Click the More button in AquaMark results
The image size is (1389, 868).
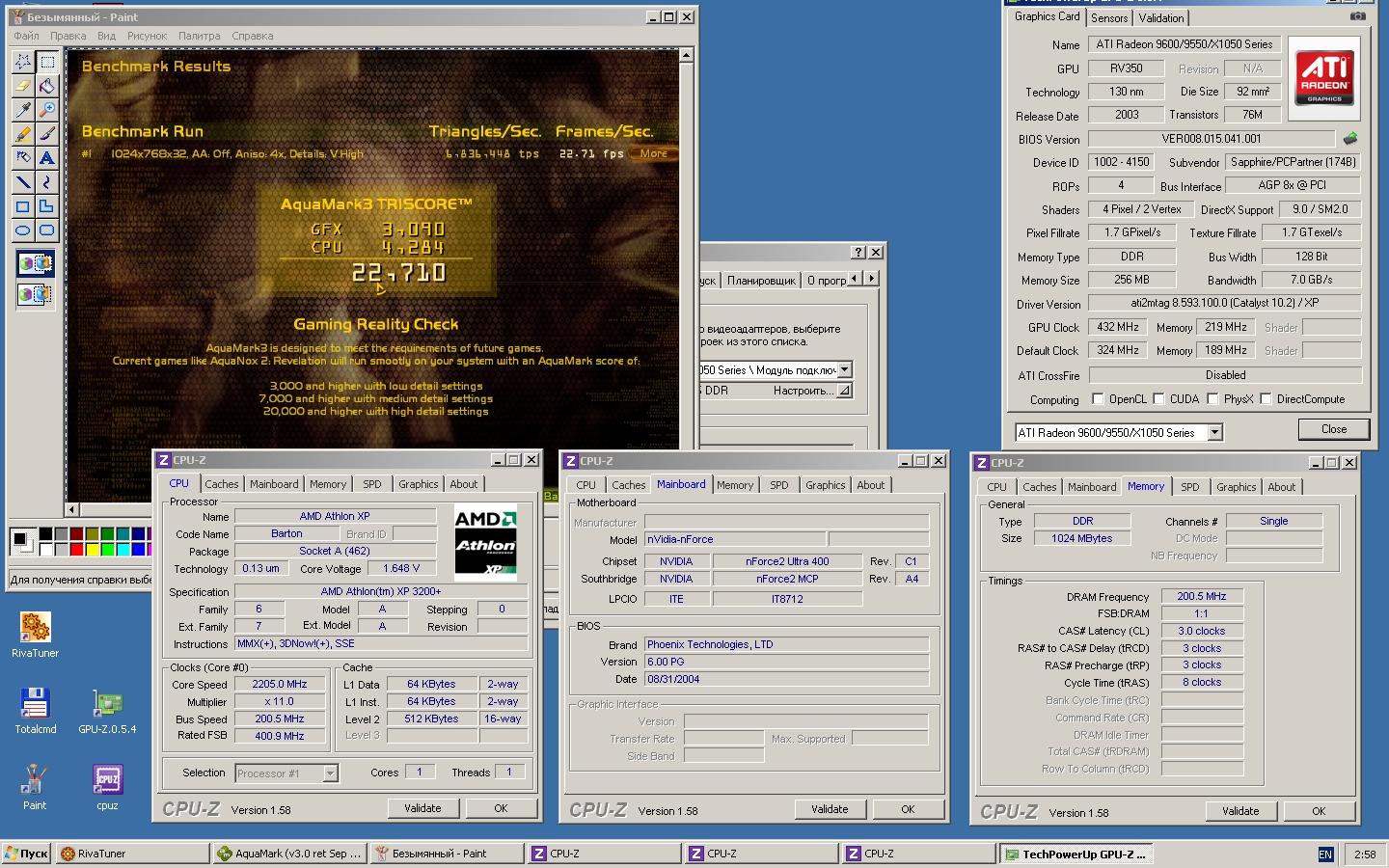point(653,153)
